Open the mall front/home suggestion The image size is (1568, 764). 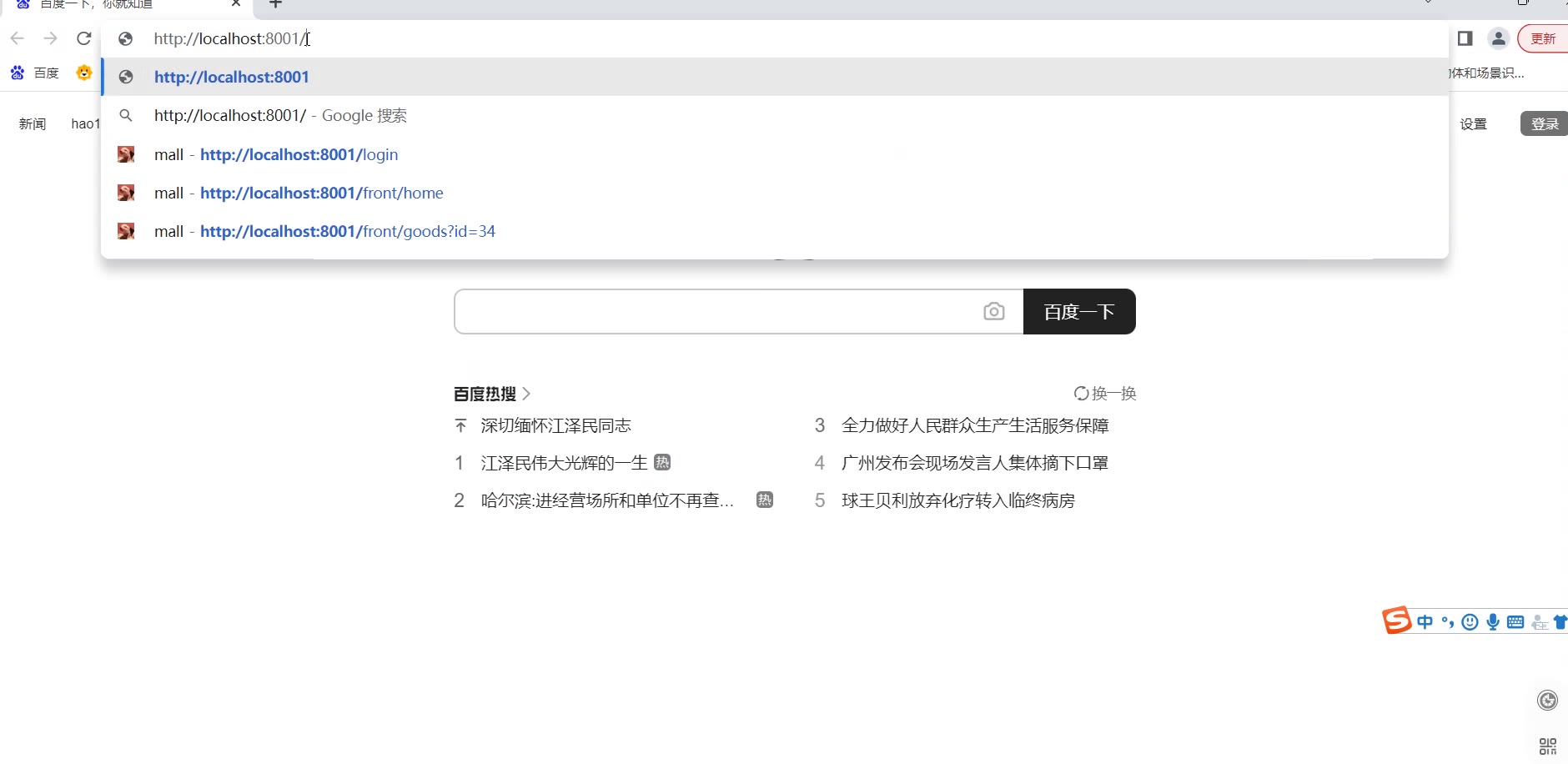pyautogui.click(x=775, y=193)
